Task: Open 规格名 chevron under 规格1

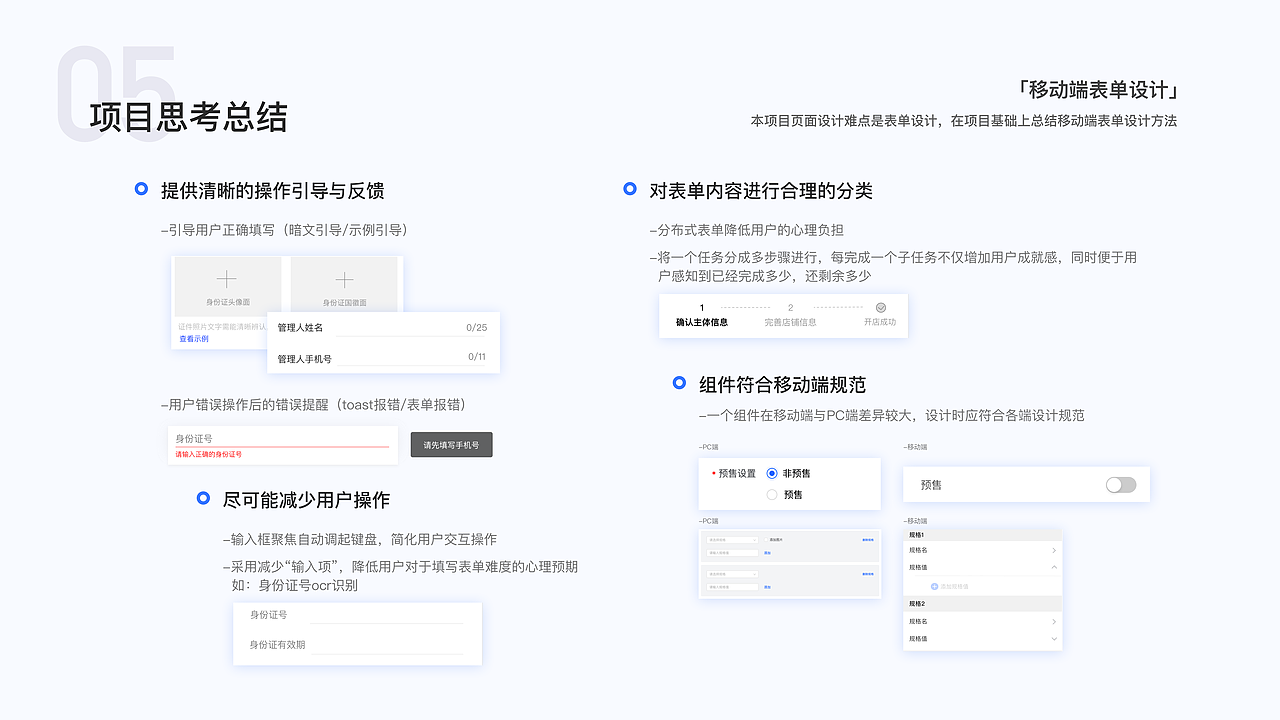Action: [1054, 550]
